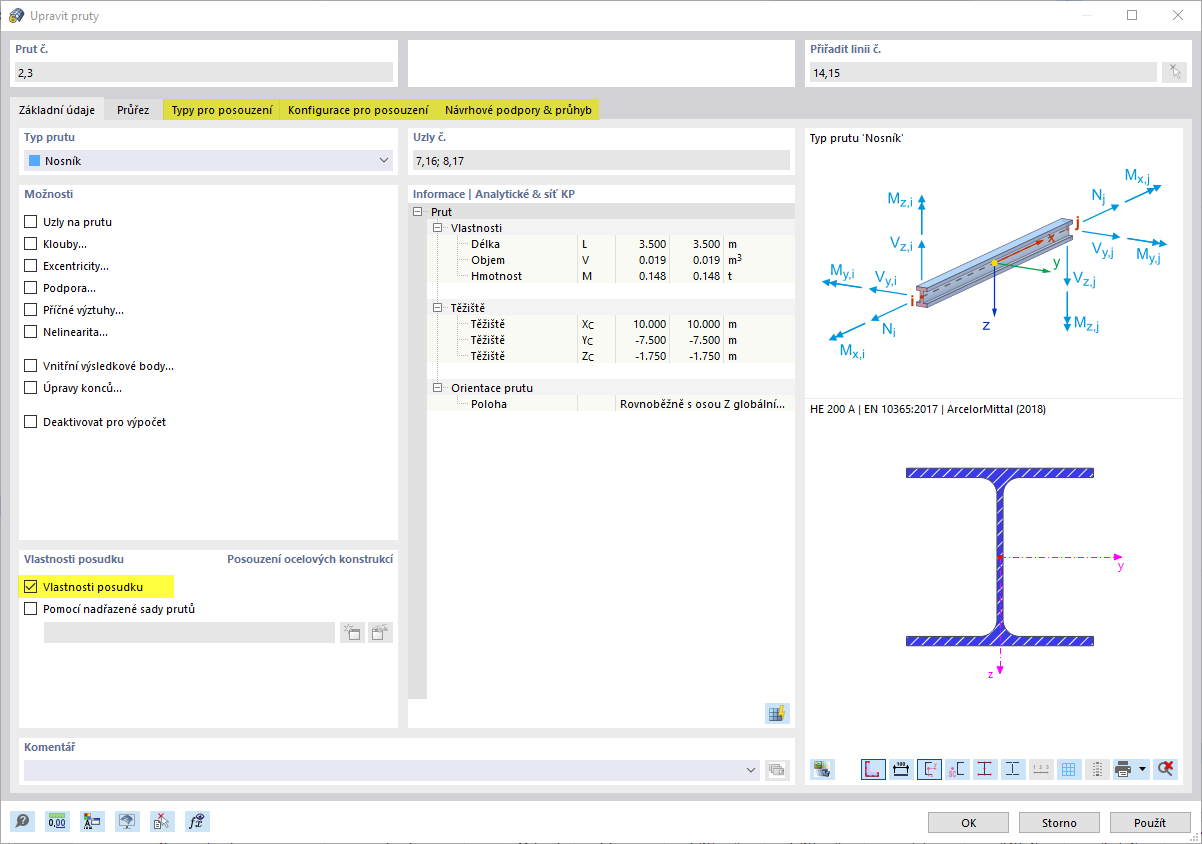Check the Podpora... checkbox
The width and height of the screenshot is (1202, 844).
pyautogui.click(x=30, y=288)
